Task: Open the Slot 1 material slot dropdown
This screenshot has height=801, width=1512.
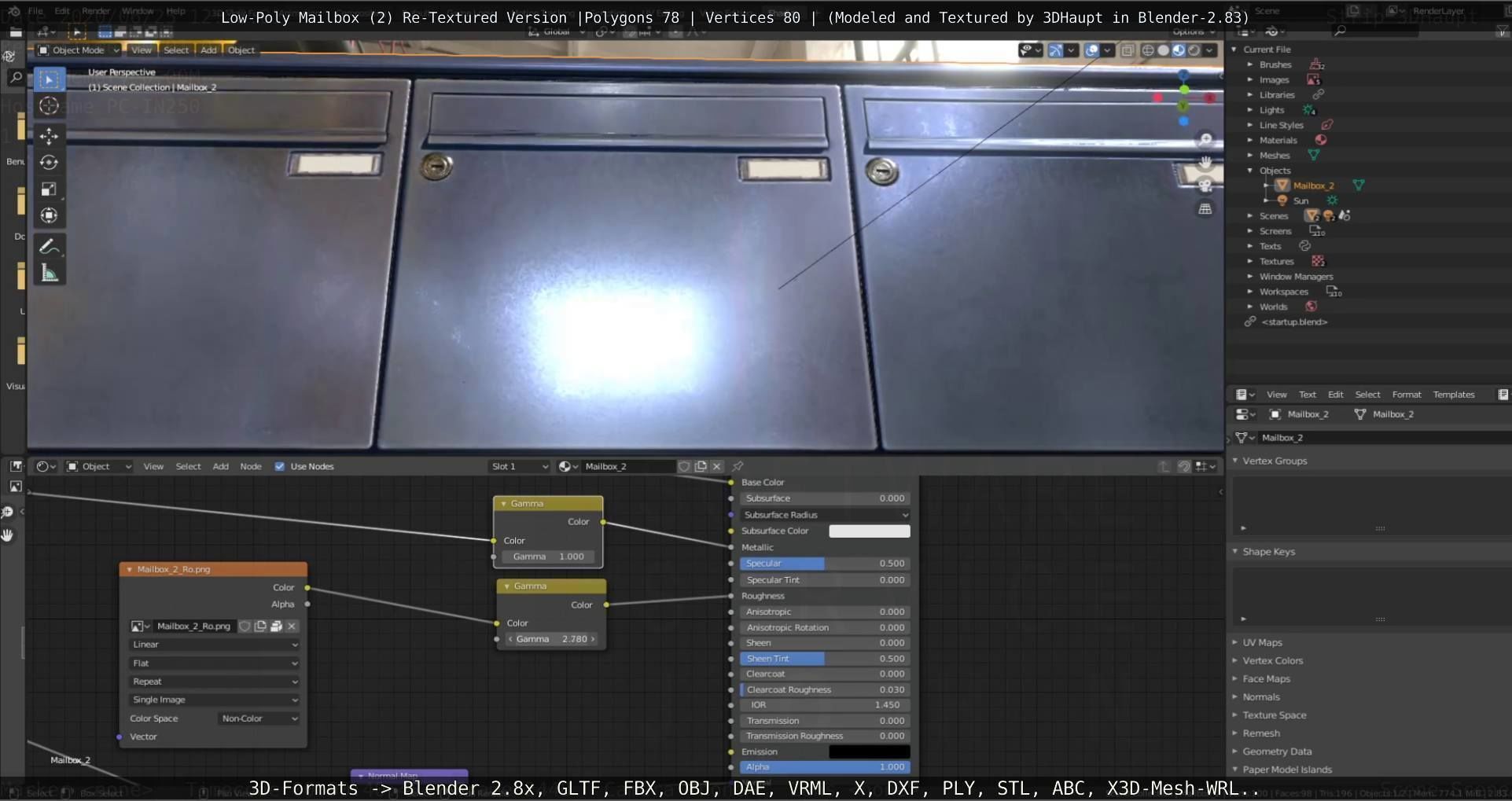Action: coord(520,466)
